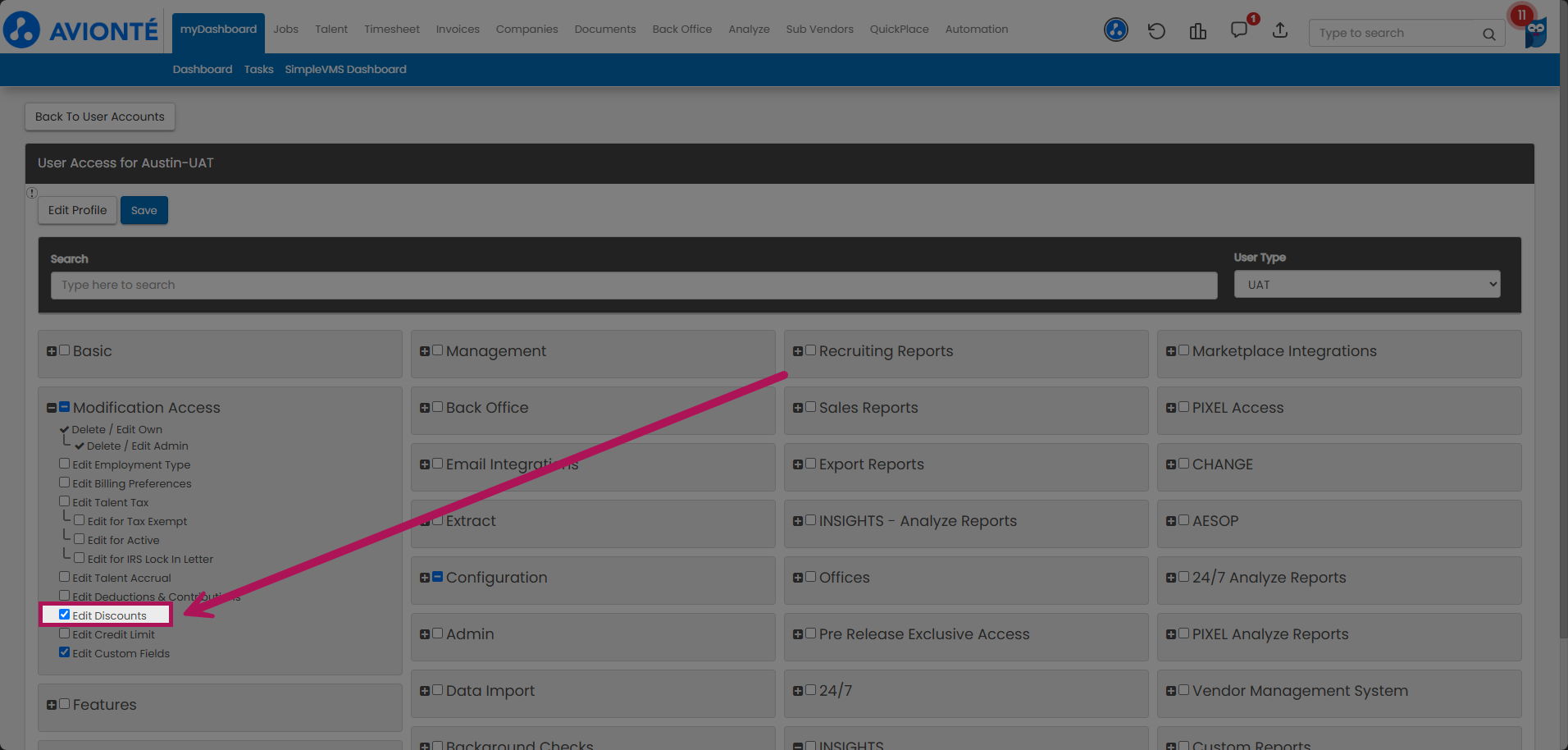Open the User Type dropdown
The height and width of the screenshot is (750, 1568).
click(1367, 285)
